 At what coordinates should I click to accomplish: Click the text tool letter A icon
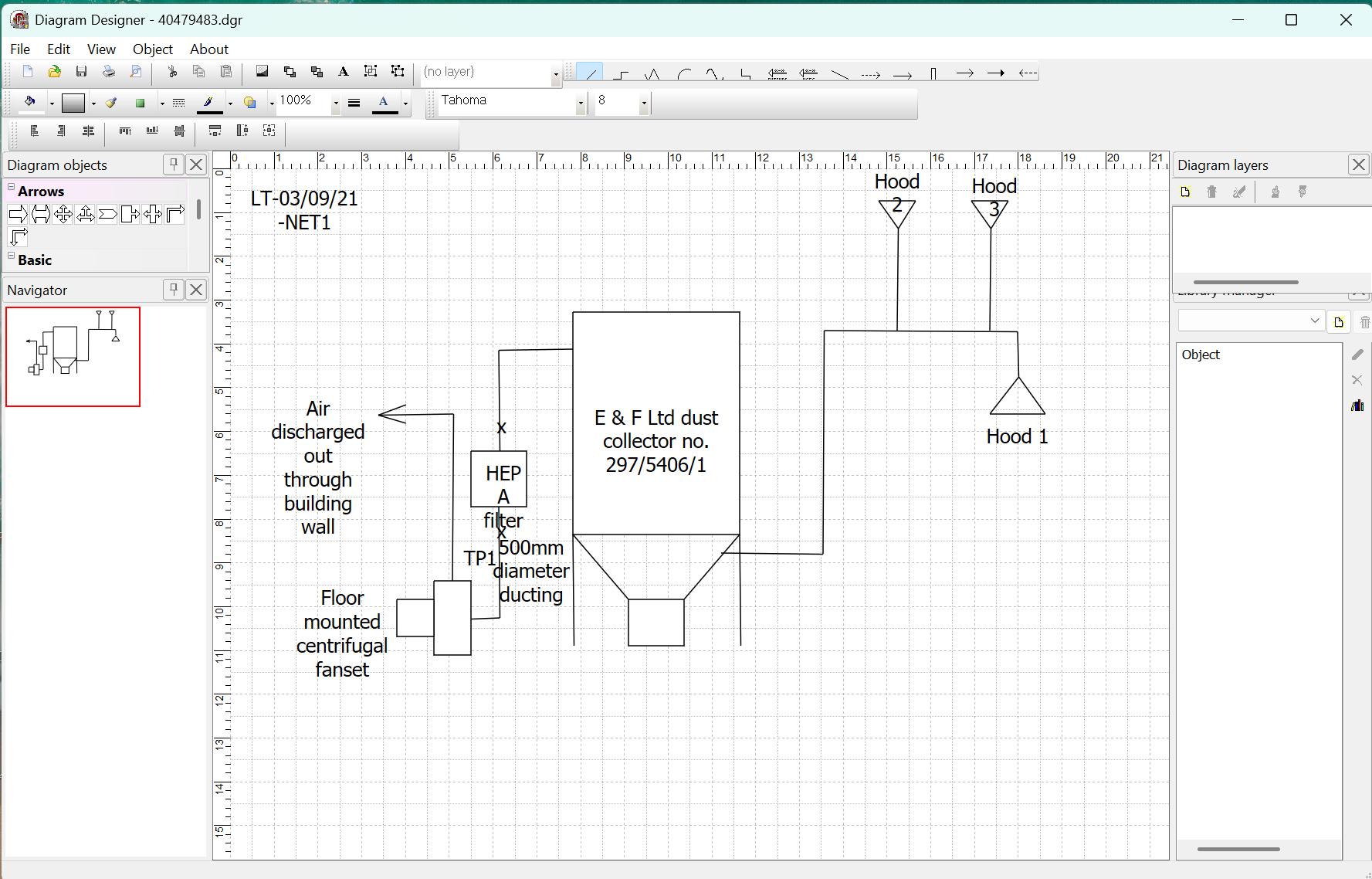click(x=344, y=72)
